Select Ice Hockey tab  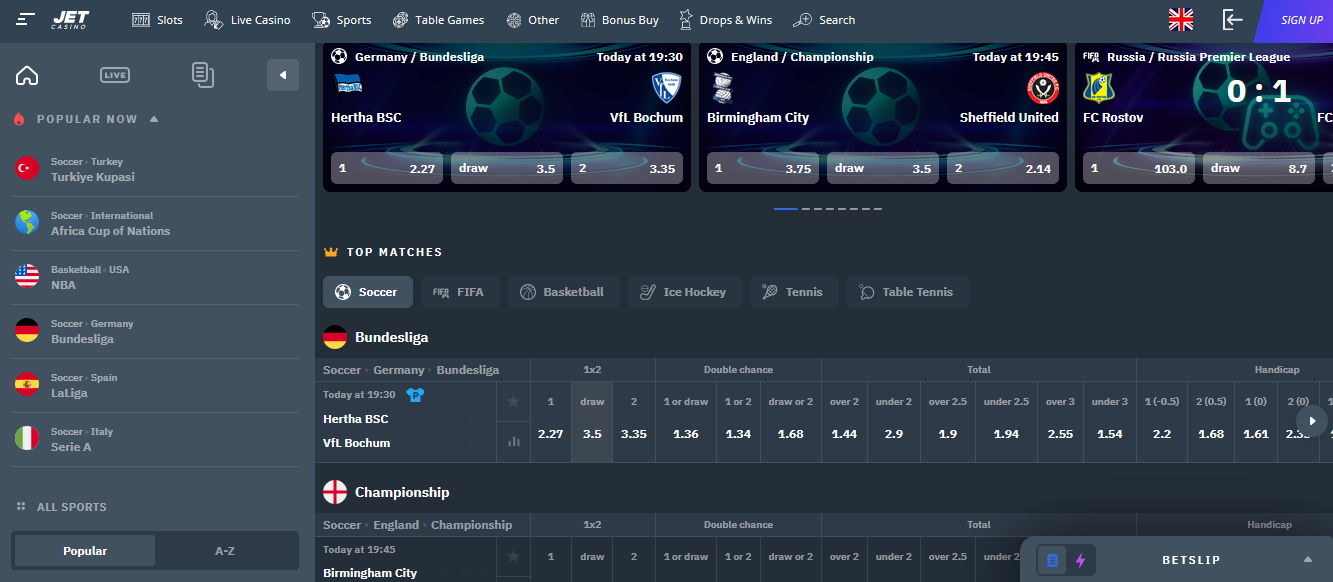pyautogui.click(x=684, y=292)
